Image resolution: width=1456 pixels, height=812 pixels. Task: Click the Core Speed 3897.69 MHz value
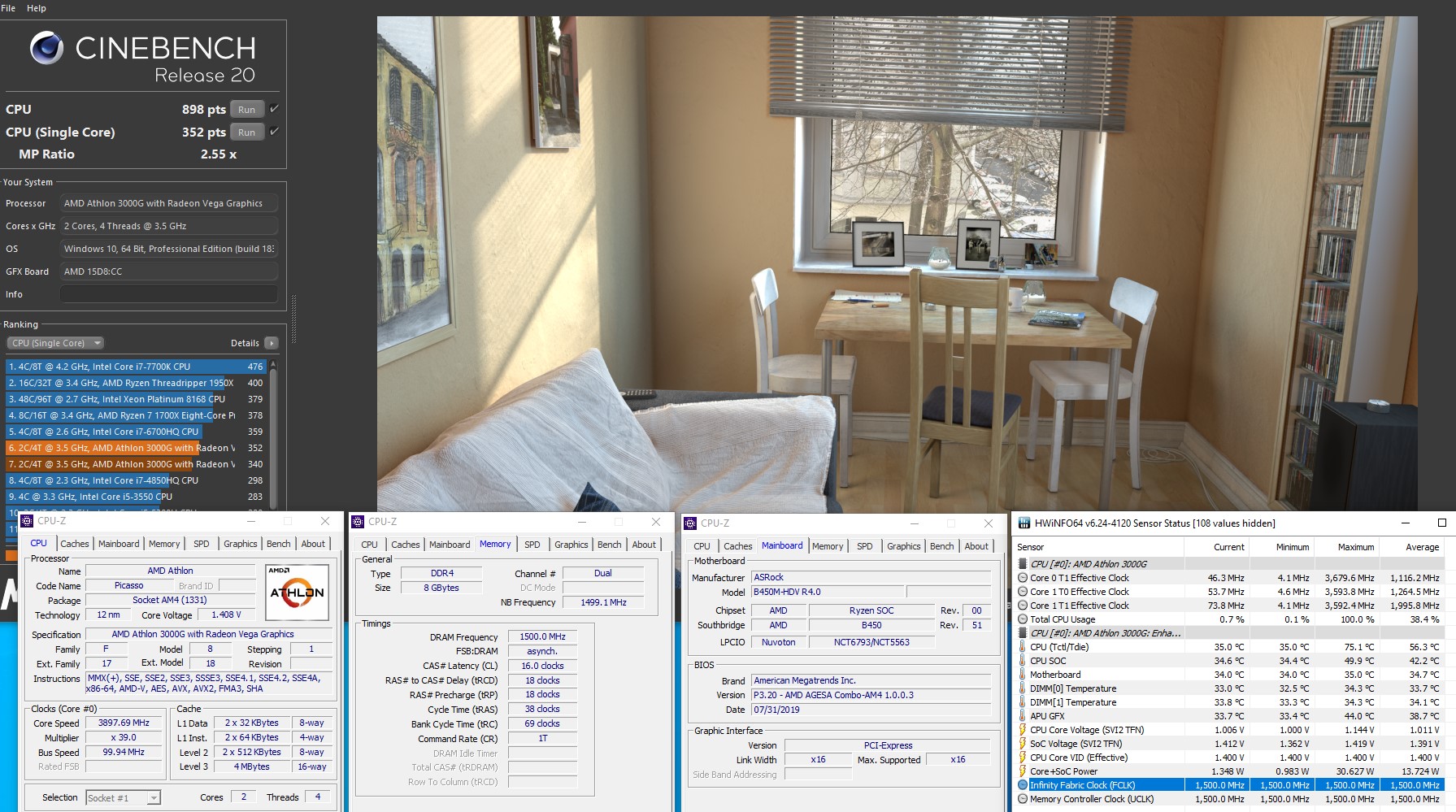pyautogui.click(x=124, y=723)
